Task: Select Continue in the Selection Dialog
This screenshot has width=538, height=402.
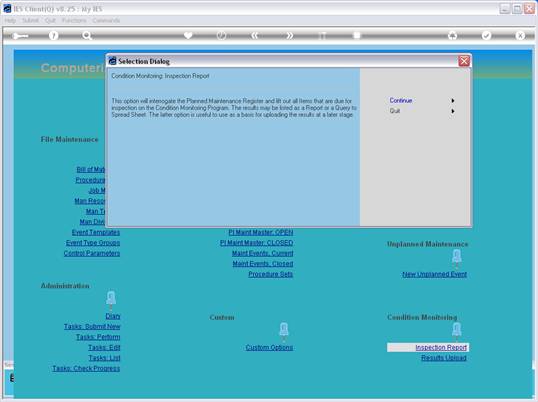Action: (x=401, y=100)
